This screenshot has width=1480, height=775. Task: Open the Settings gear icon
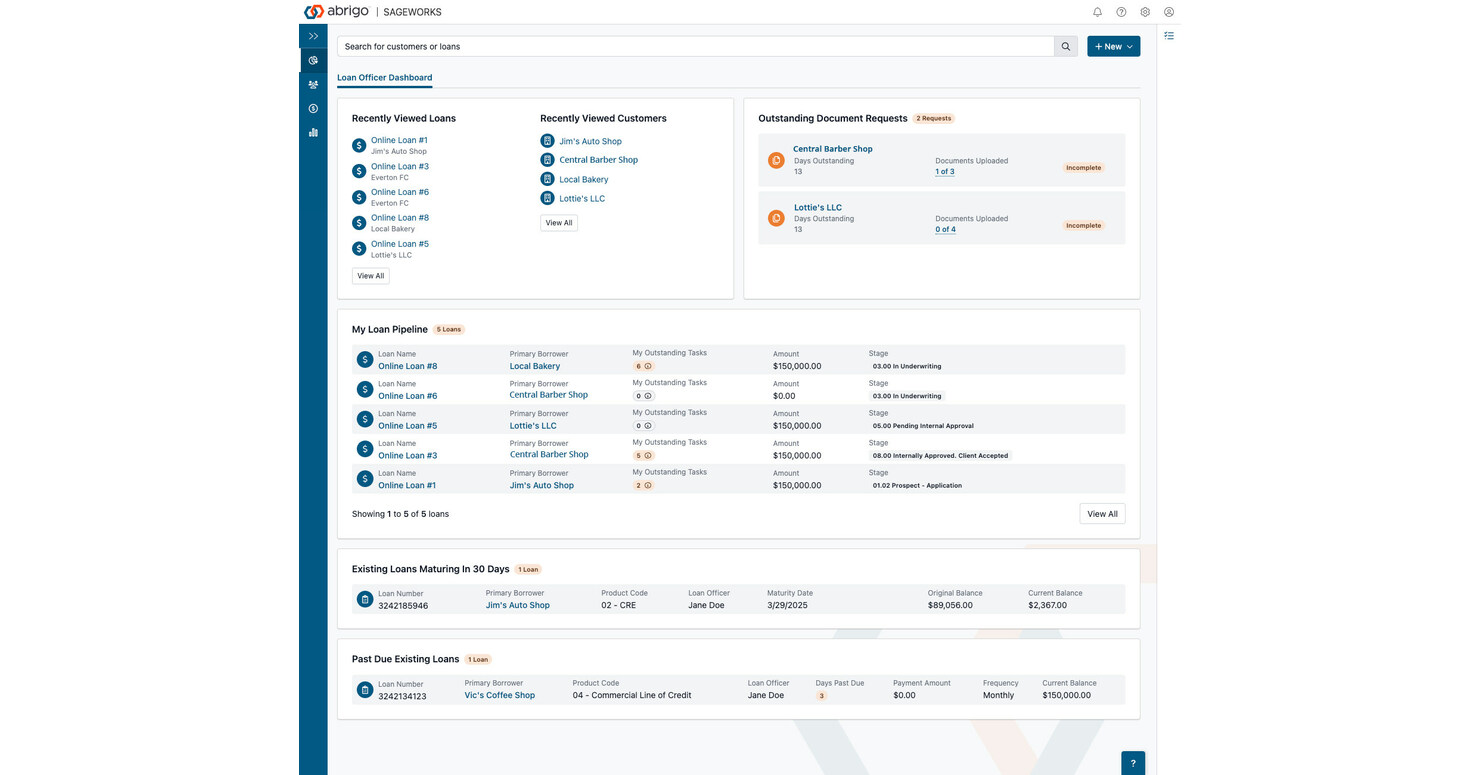click(1145, 12)
